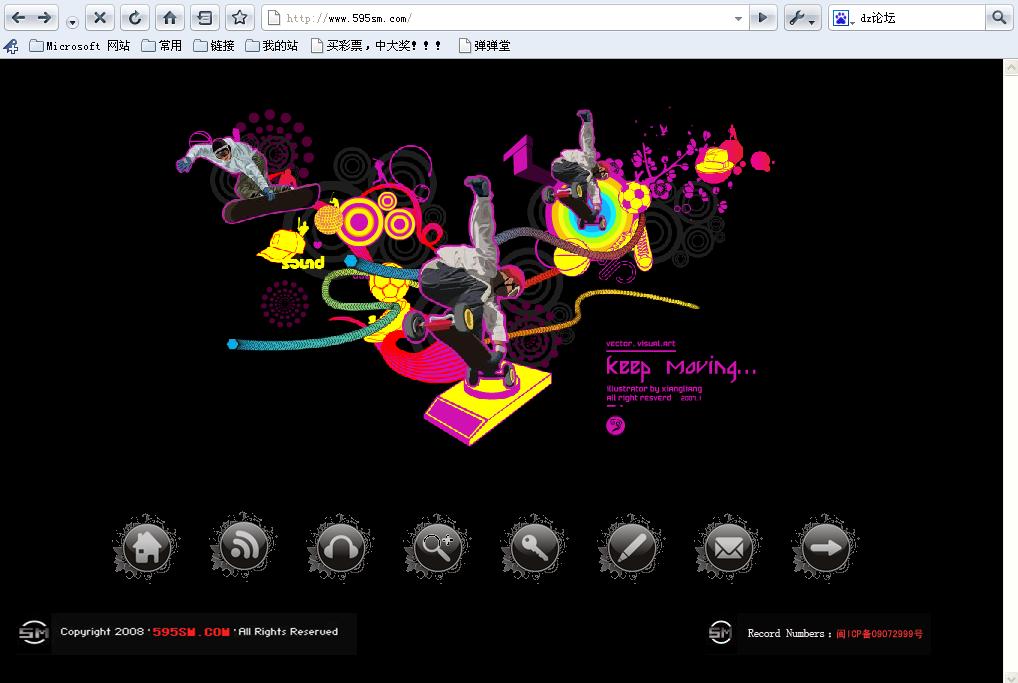The width and height of the screenshot is (1018, 683).
Task: Click the dz论坛 search input field
Action: point(920,18)
